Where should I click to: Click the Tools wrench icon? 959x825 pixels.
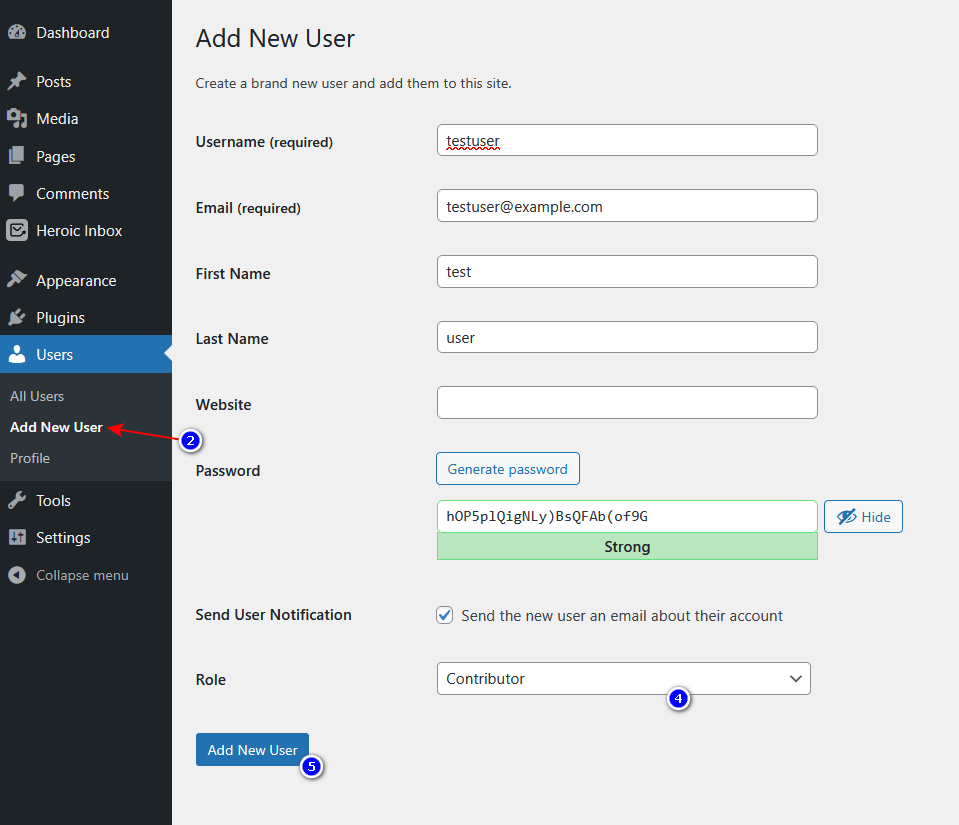pos(17,500)
